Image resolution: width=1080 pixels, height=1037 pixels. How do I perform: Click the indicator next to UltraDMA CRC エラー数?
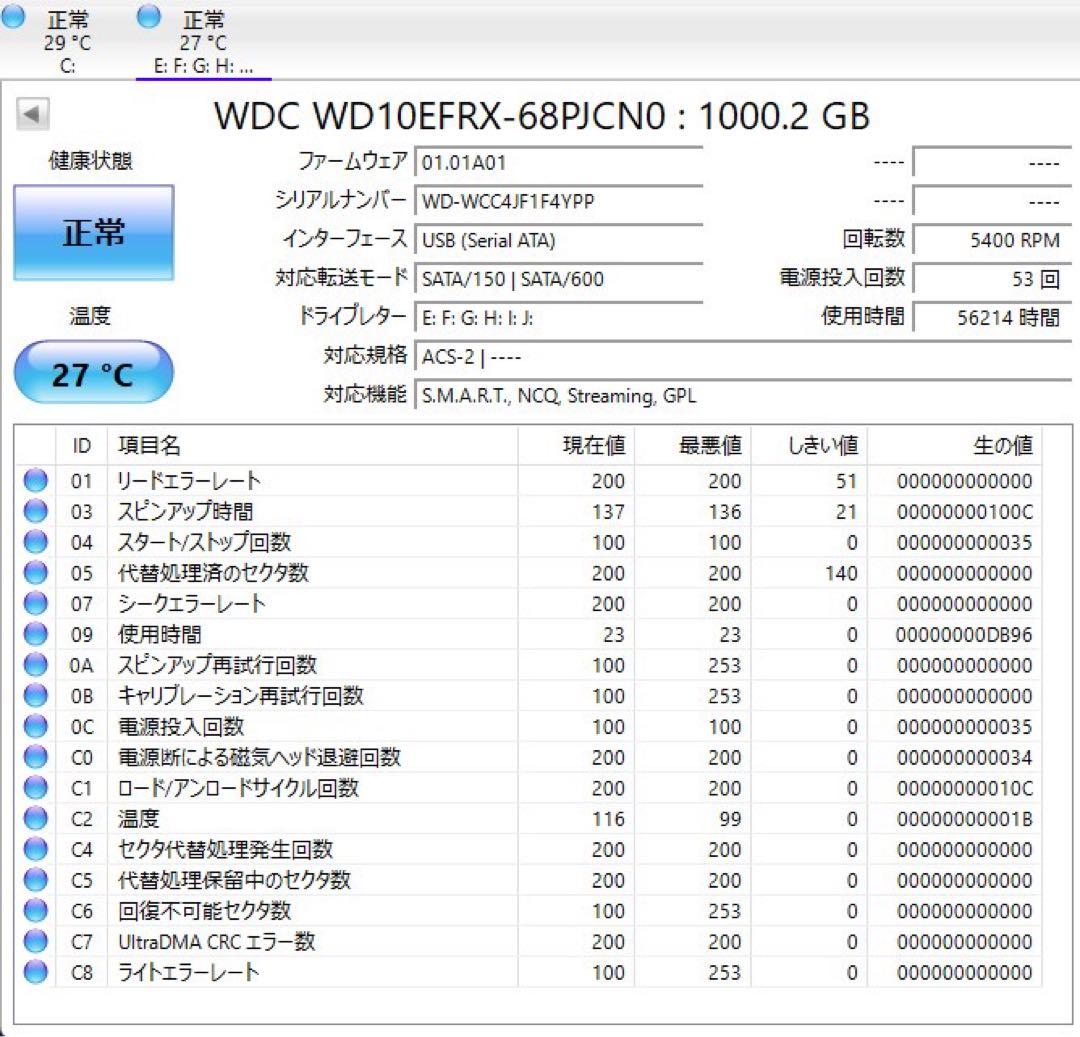click(x=35, y=941)
